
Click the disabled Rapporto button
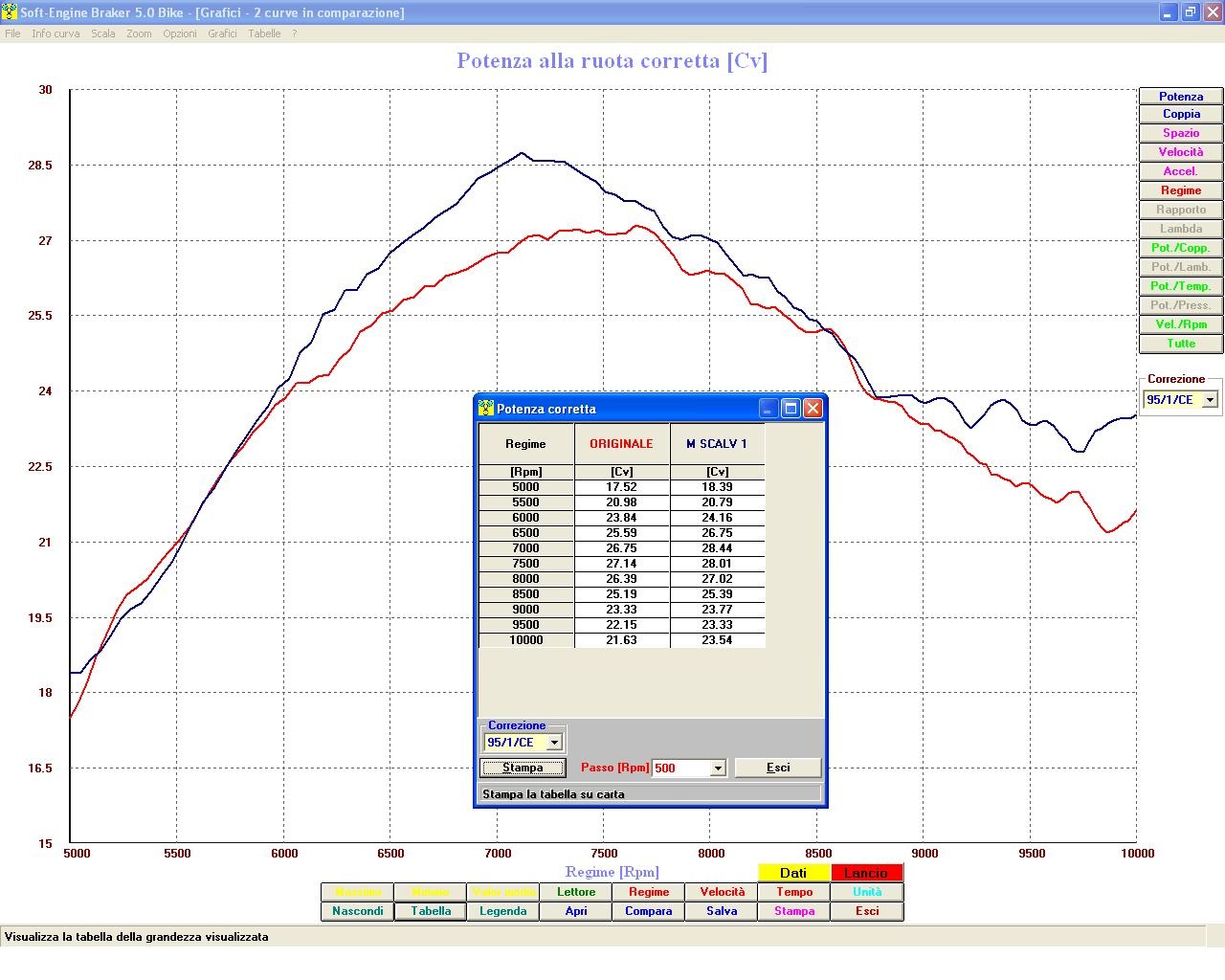(x=1181, y=210)
